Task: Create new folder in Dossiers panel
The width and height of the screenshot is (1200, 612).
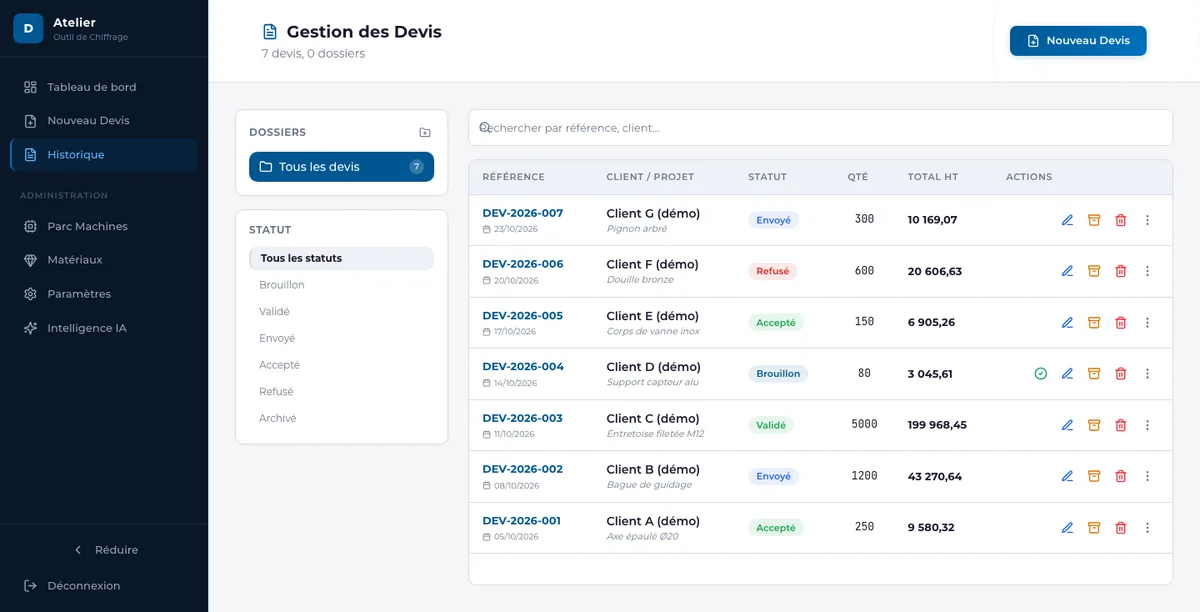Action: (425, 132)
